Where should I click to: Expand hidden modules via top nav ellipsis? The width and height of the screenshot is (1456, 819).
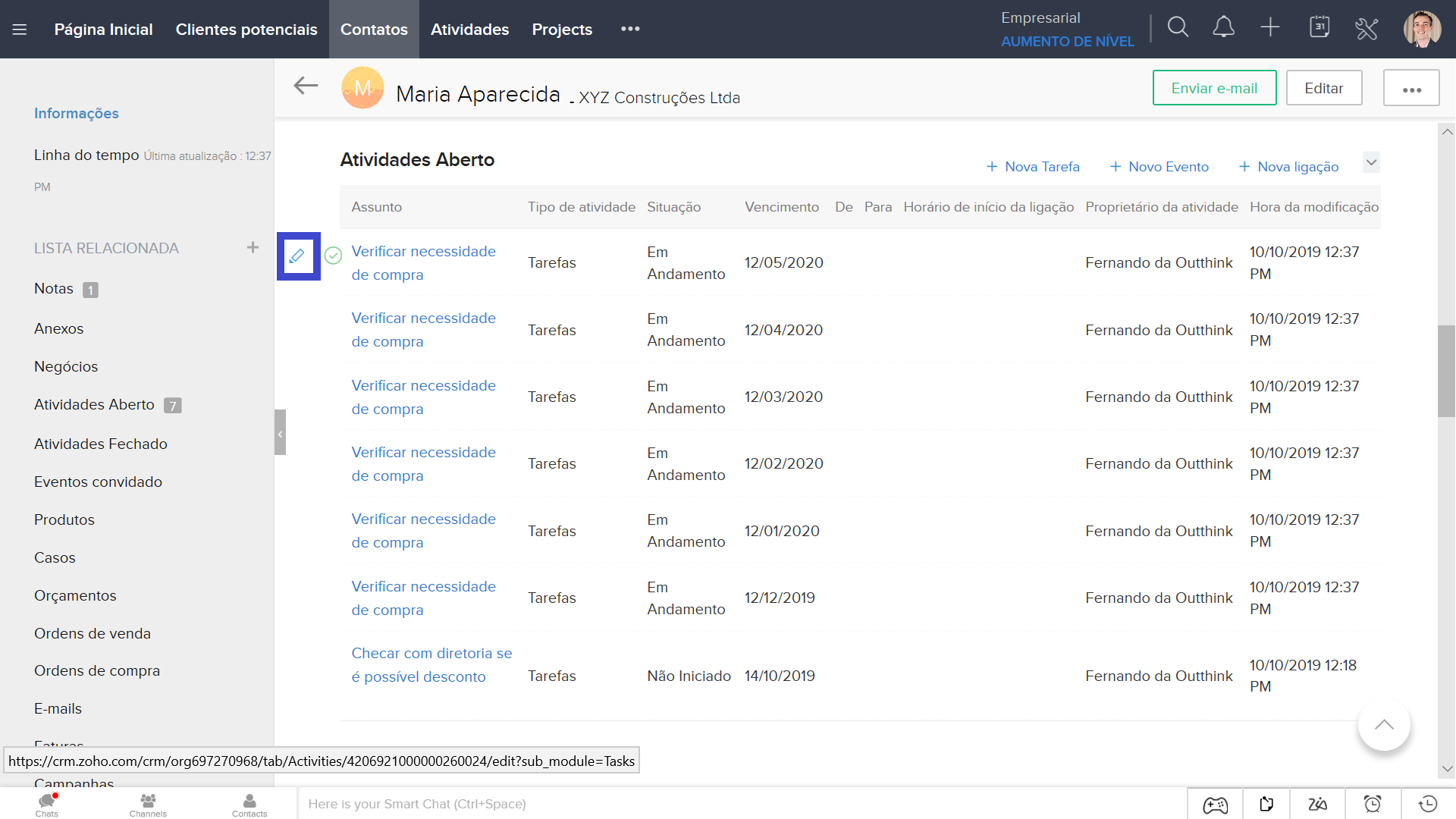point(630,29)
